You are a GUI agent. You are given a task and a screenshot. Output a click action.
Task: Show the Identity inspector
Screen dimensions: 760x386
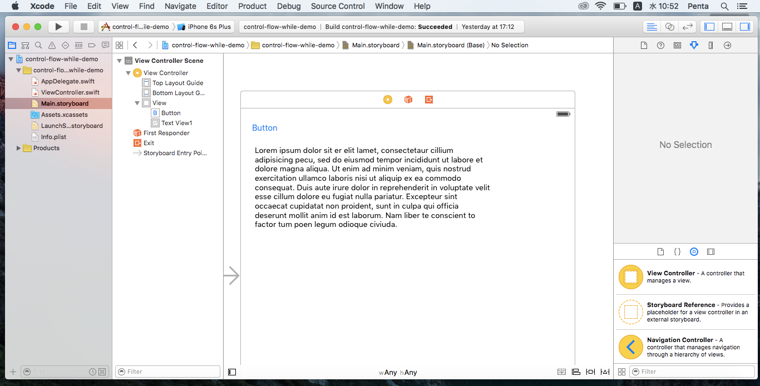[x=677, y=45]
